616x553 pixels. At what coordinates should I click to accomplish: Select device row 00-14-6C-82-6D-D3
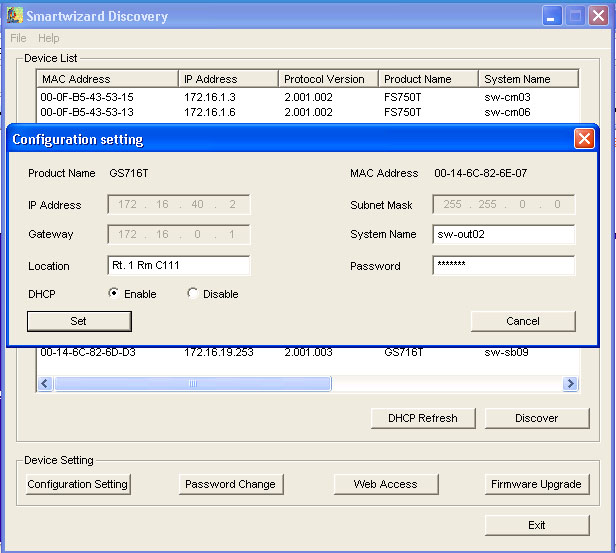308,352
